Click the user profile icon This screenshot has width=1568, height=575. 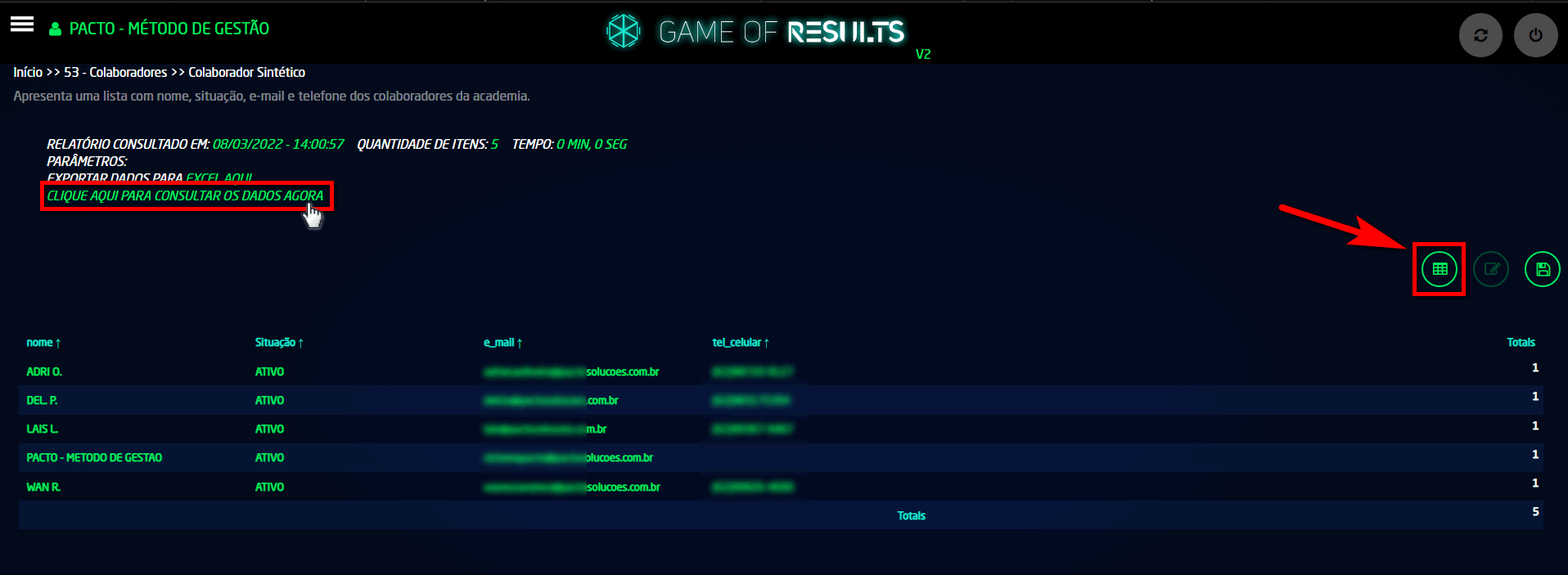tap(55, 29)
